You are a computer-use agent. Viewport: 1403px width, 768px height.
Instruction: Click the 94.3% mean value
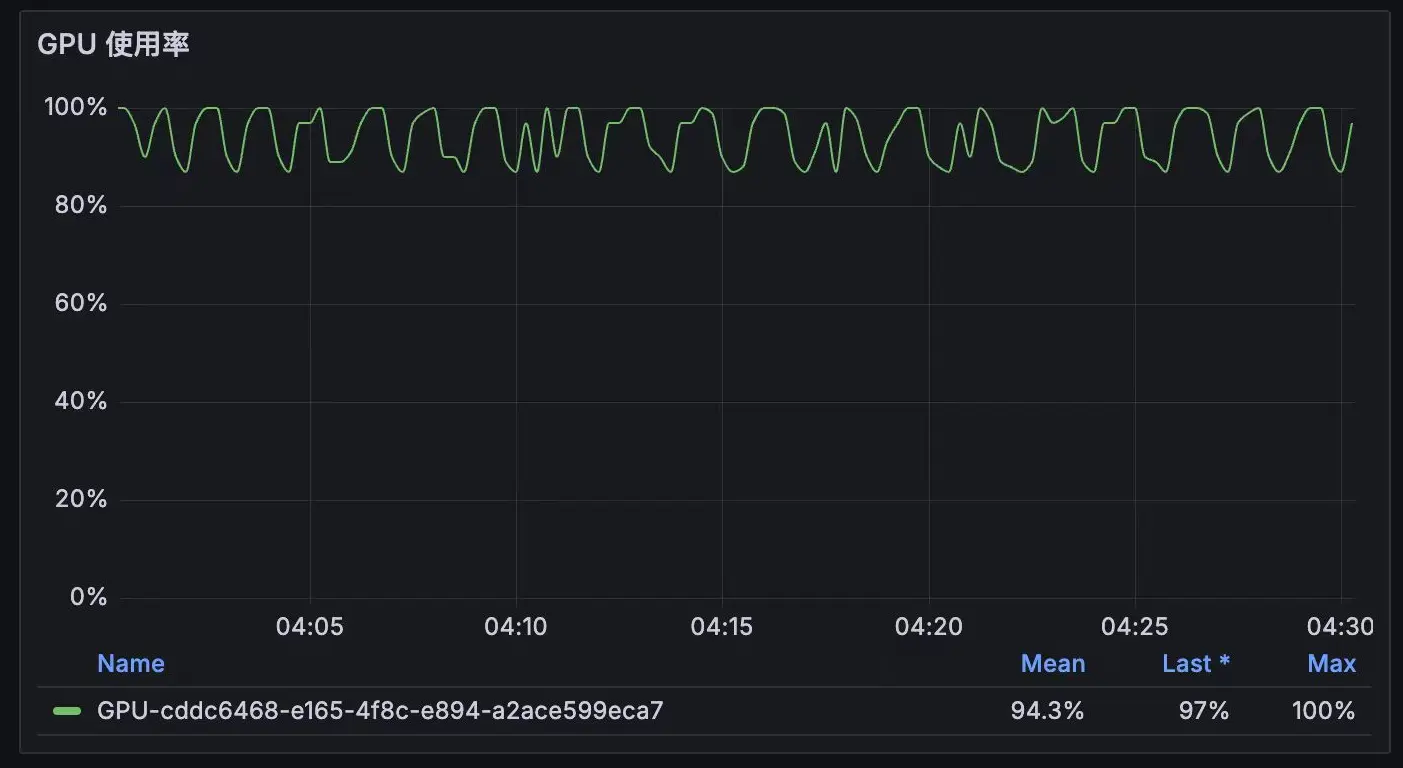1047,711
